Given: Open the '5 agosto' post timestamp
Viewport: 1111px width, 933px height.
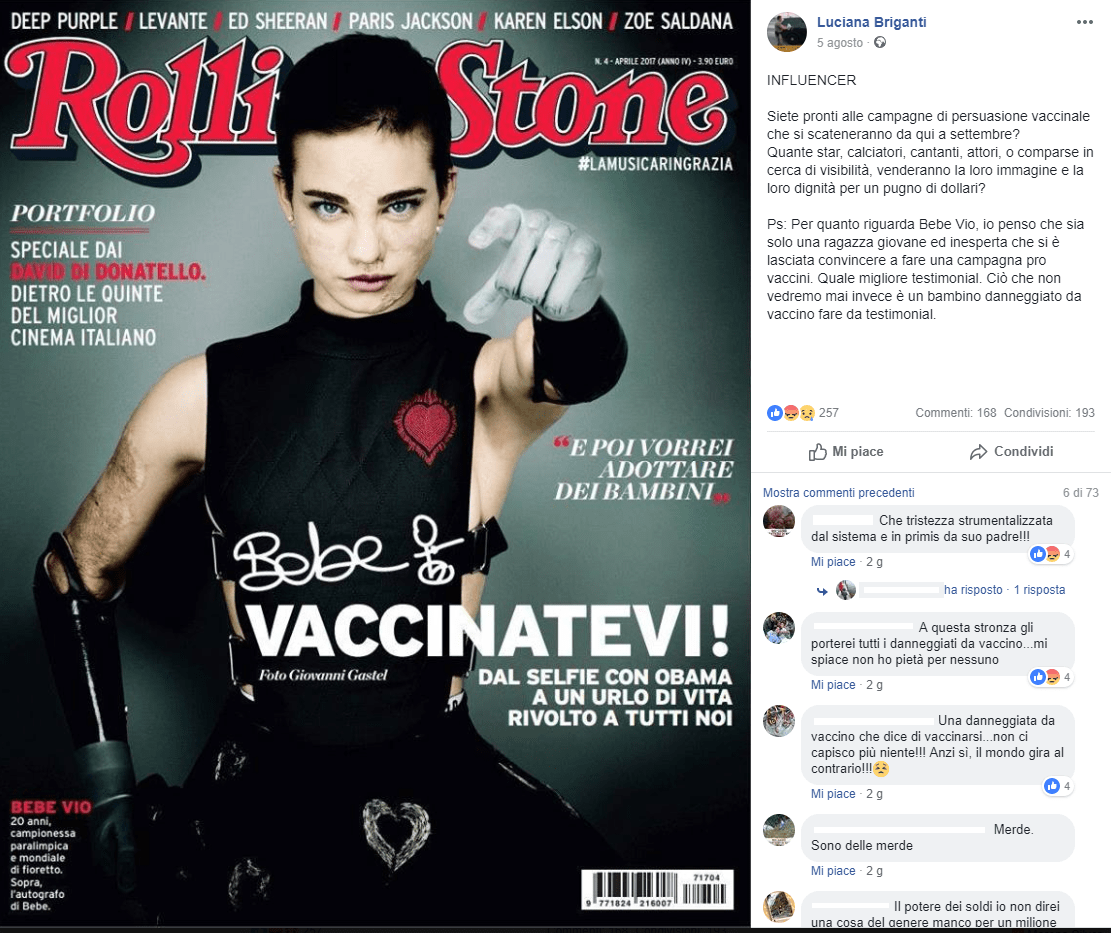Looking at the screenshot, I should pyautogui.click(x=840, y=43).
